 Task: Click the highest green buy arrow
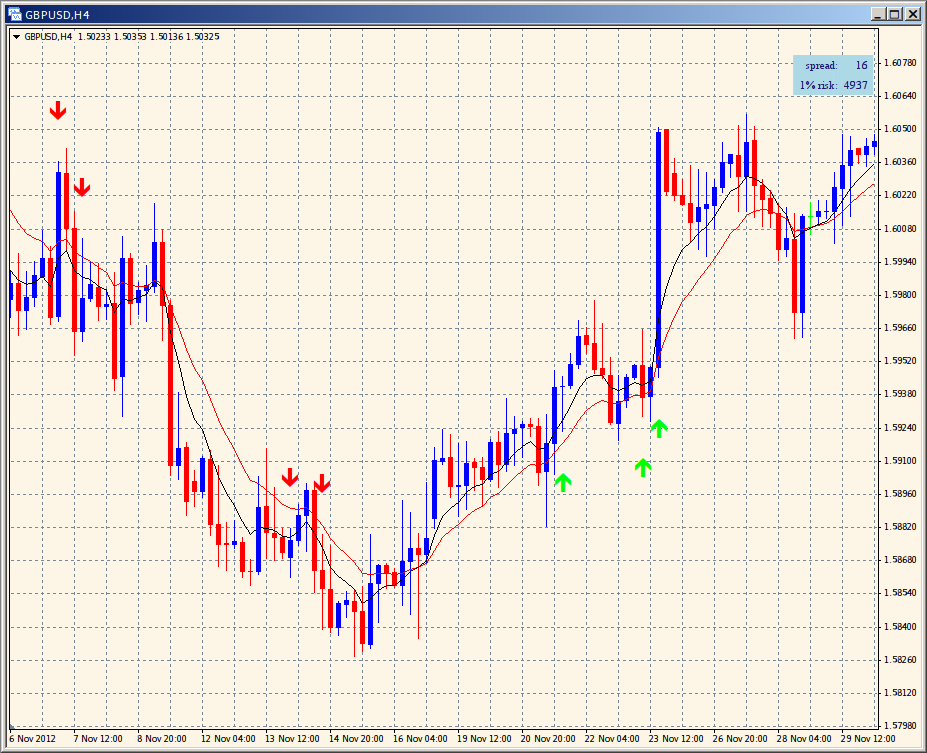(658, 429)
